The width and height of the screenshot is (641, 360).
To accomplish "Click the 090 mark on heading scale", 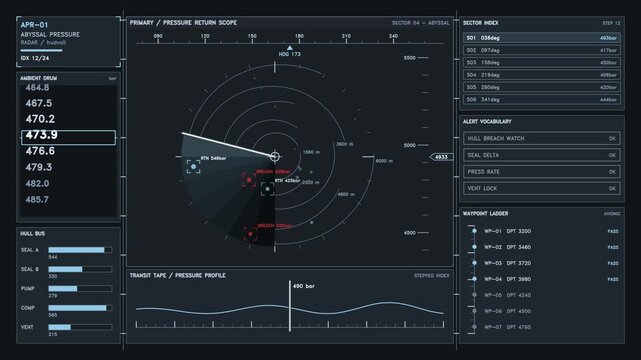I will point(158,36).
